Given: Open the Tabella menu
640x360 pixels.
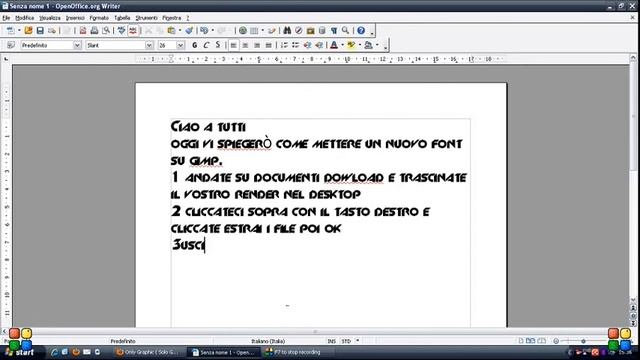Looking at the screenshot, I should click(122, 18).
